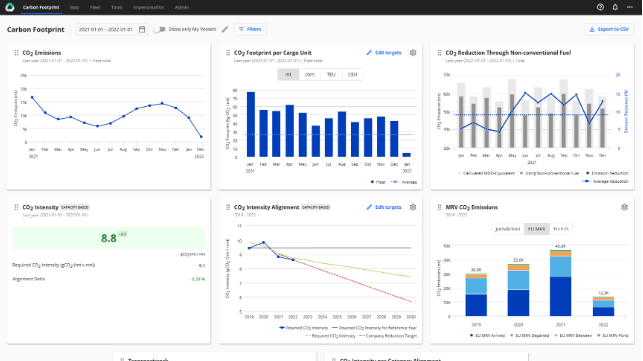
Task: Select the CEU cargo unit option
Action: [352, 74]
